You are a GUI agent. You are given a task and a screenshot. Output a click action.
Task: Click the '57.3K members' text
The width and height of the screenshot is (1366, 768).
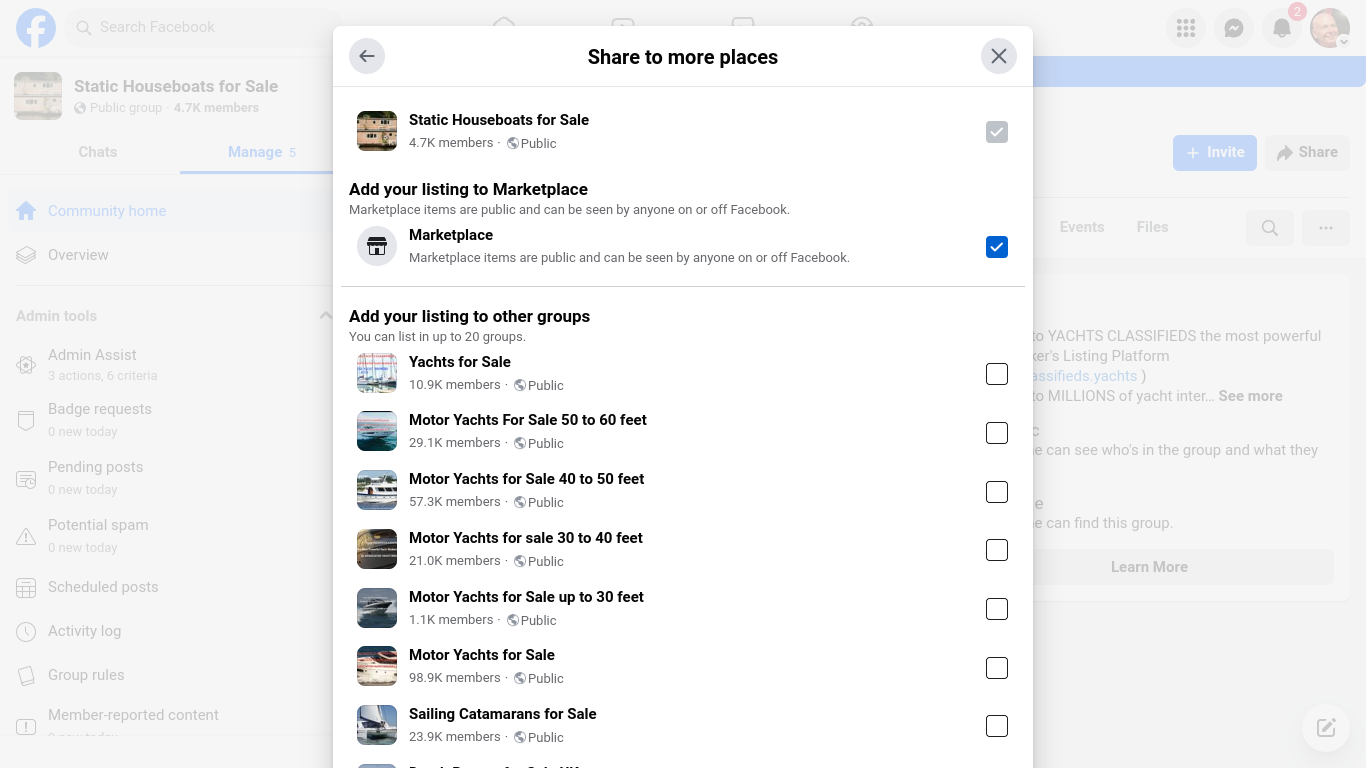click(x=455, y=502)
